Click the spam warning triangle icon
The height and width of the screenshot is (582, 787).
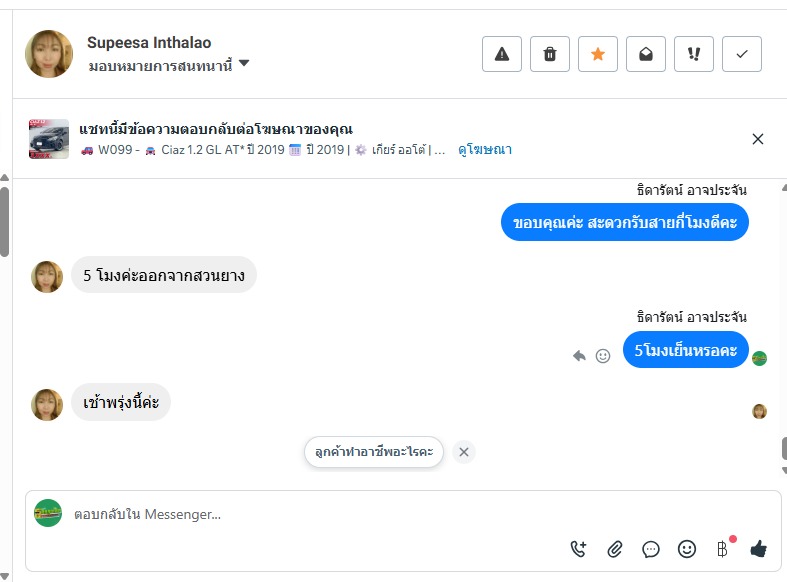[x=502, y=54]
